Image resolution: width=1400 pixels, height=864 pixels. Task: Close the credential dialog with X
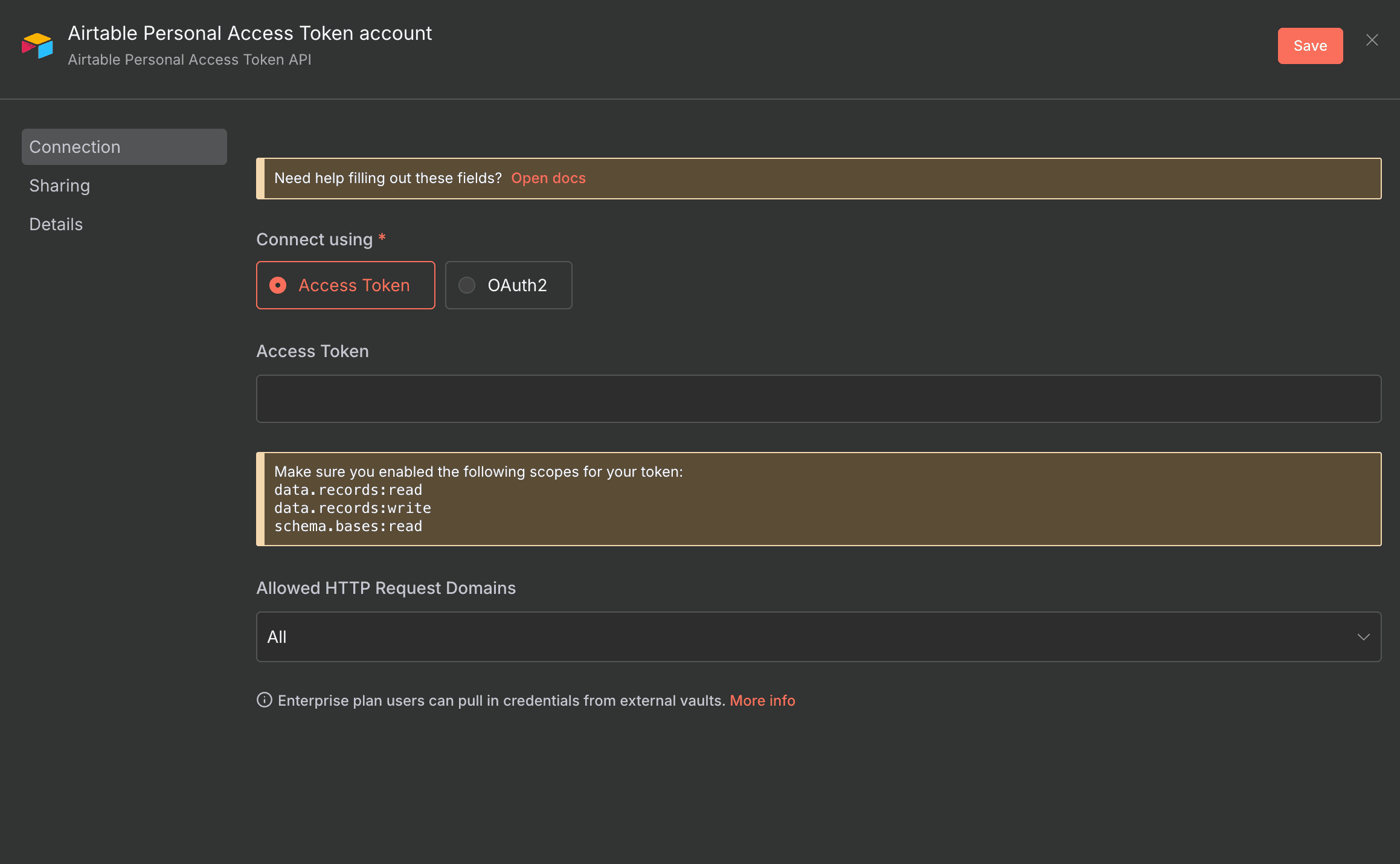(x=1372, y=40)
